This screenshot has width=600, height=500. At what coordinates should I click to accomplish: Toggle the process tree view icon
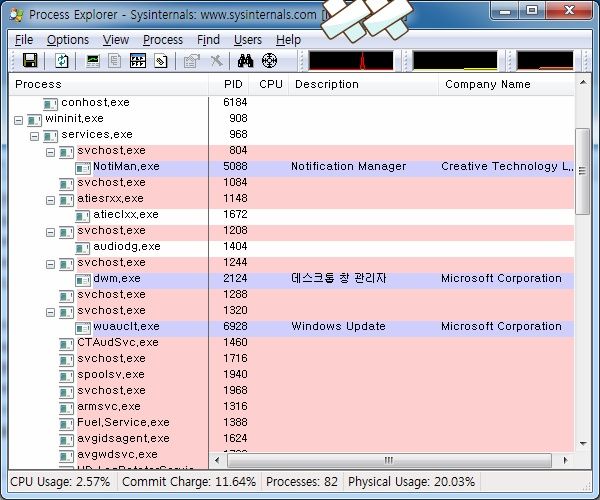click(x=114, y=60)
